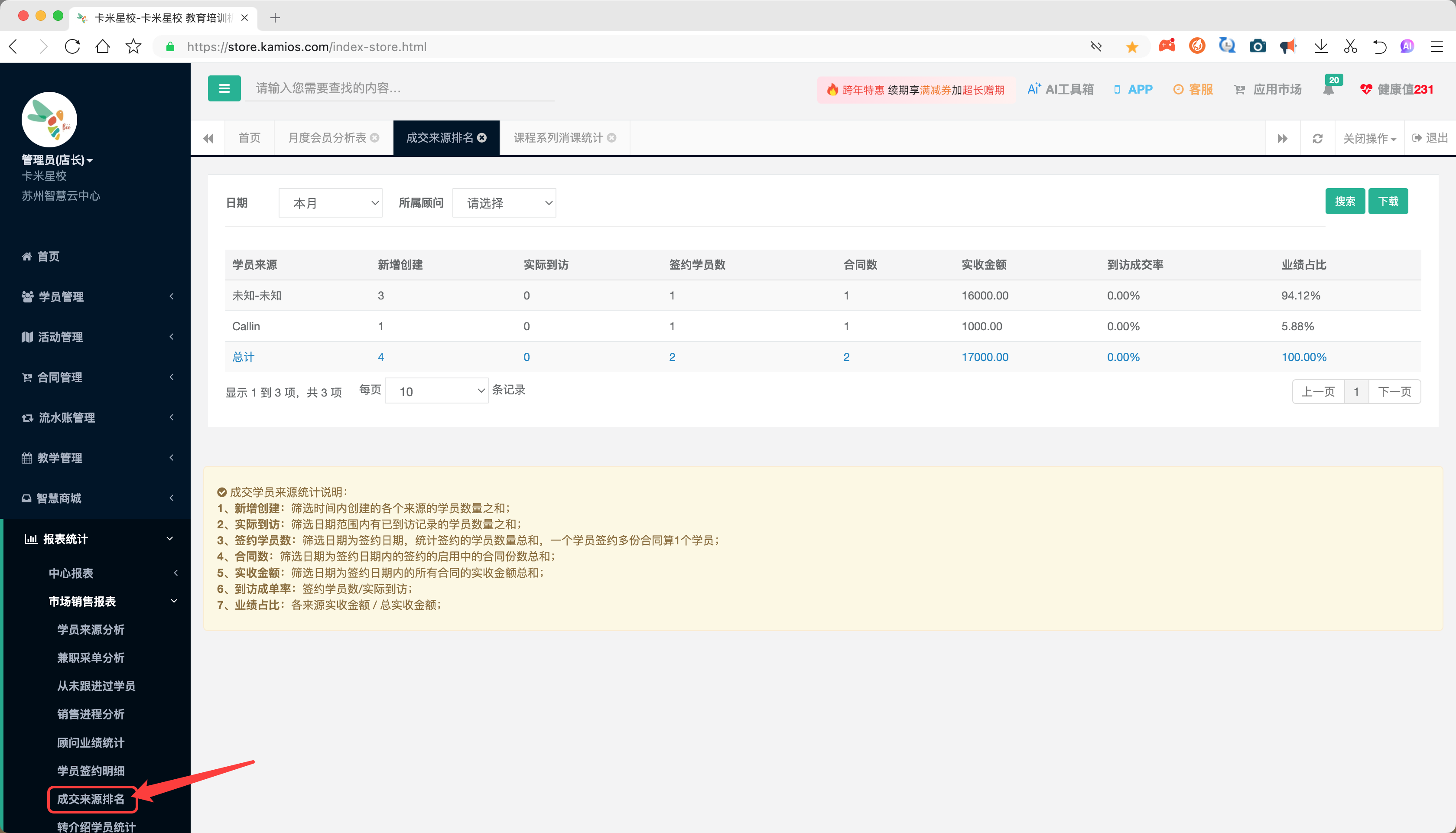This screenshot has height=833, width=1456.
Task: Close the 成交来源排名 tab
Action: 482,138
